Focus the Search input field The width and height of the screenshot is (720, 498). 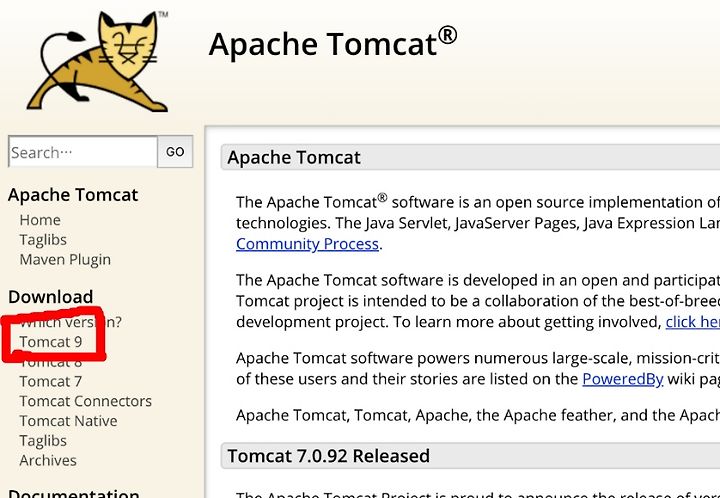pos(83,151)
